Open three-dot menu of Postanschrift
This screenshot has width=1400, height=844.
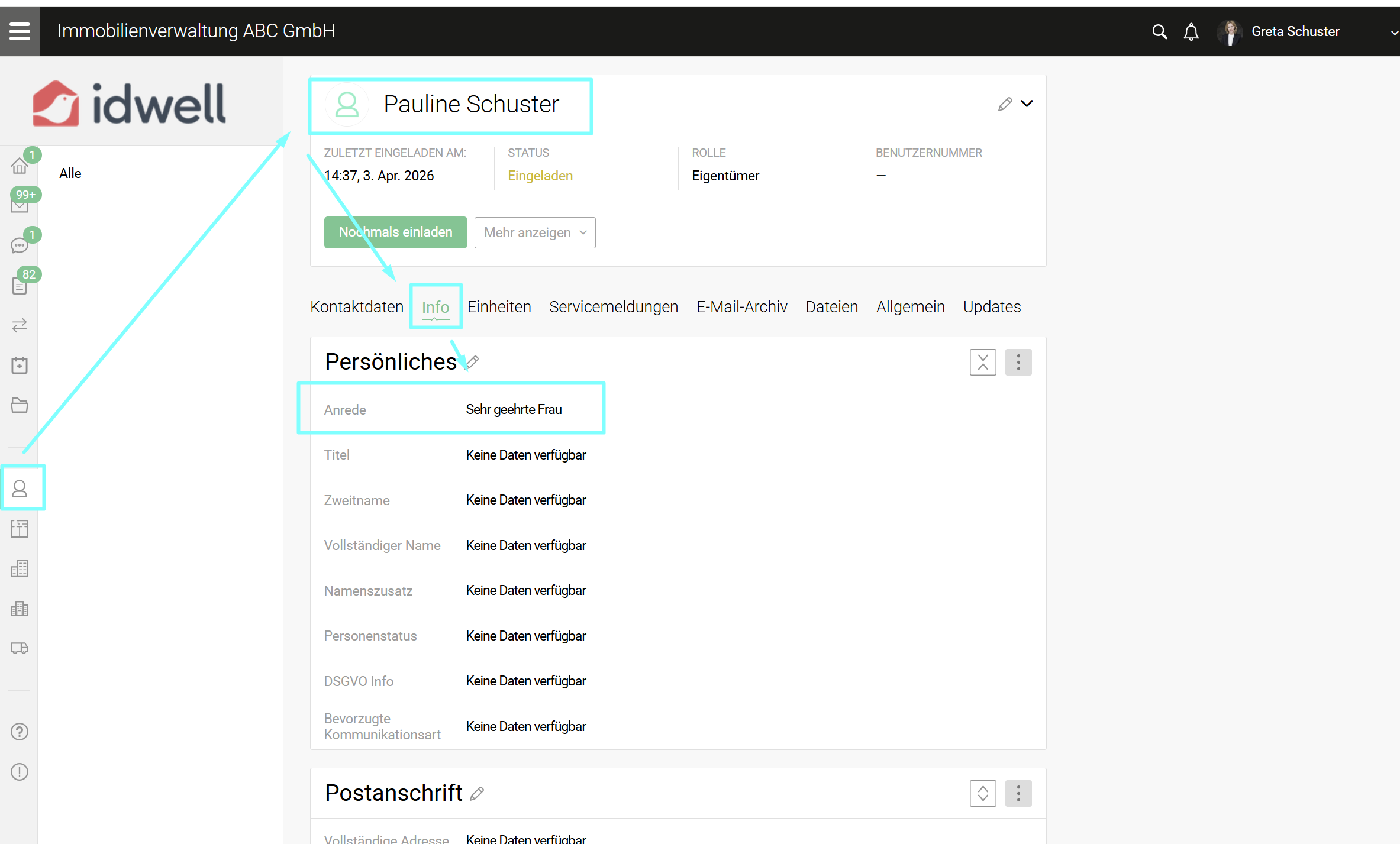(x=1018, y=793)
